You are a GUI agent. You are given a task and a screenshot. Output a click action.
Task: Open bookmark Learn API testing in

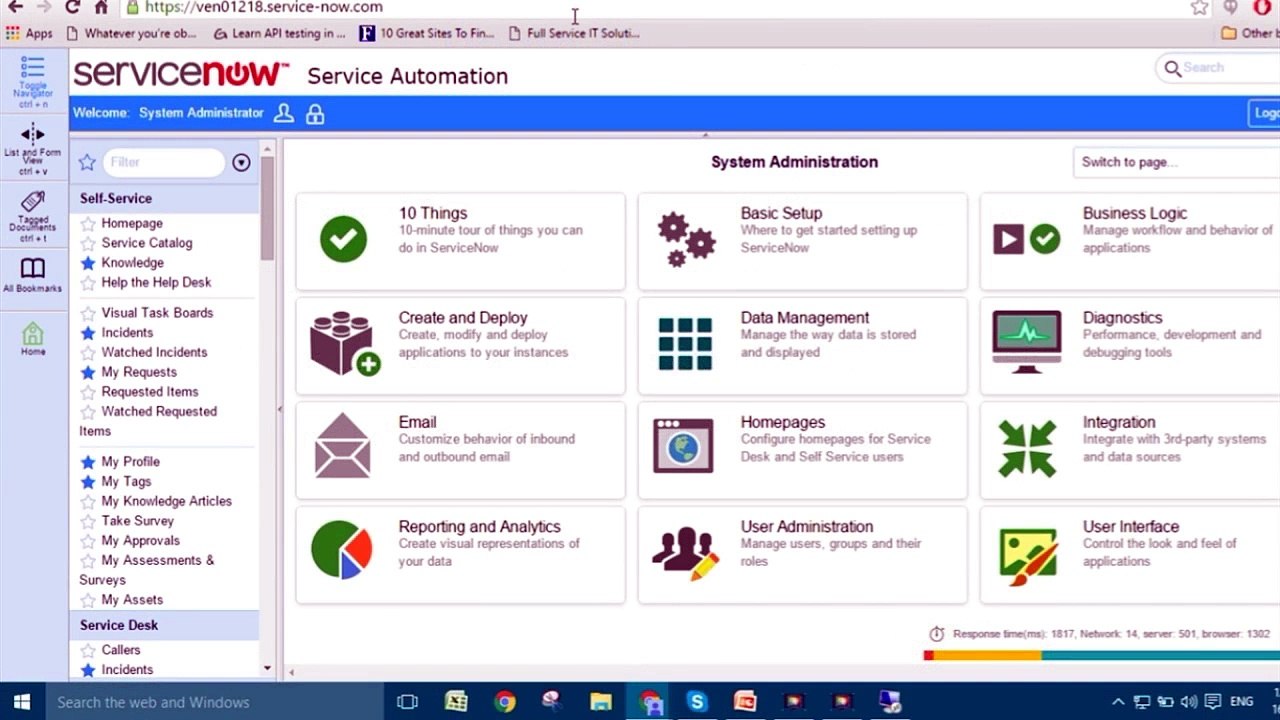(x=279, y=33)
